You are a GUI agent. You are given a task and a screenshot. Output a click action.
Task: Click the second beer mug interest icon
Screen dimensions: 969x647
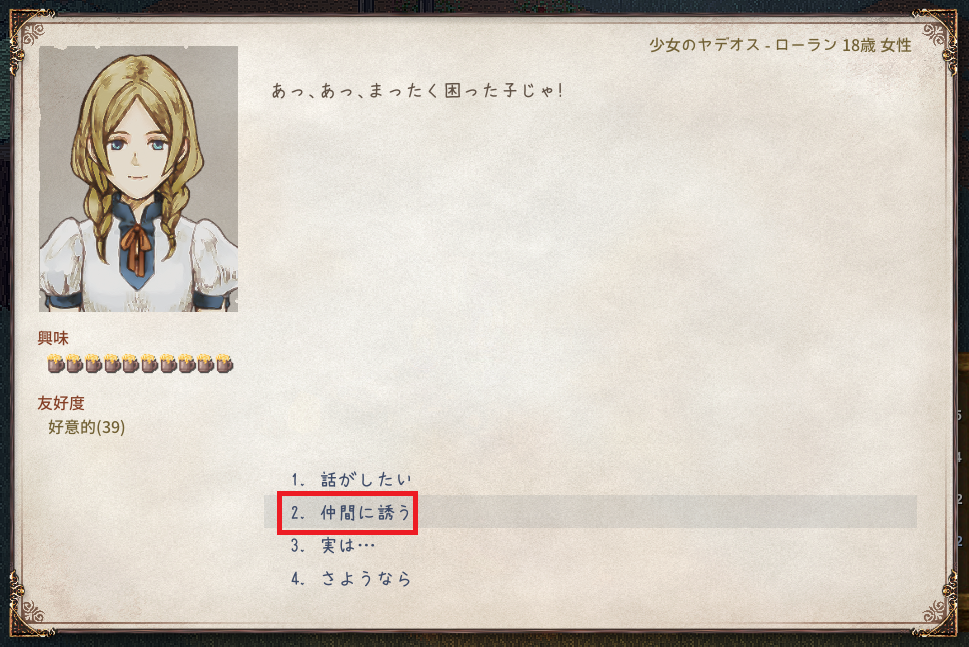click(x=75, y=363)
